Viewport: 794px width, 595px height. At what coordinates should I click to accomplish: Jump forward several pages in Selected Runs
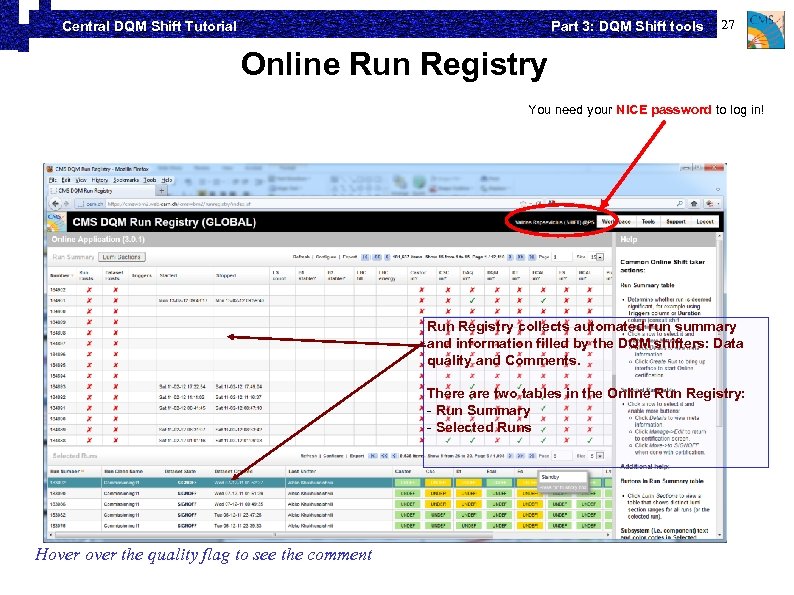tap(521, 456)
